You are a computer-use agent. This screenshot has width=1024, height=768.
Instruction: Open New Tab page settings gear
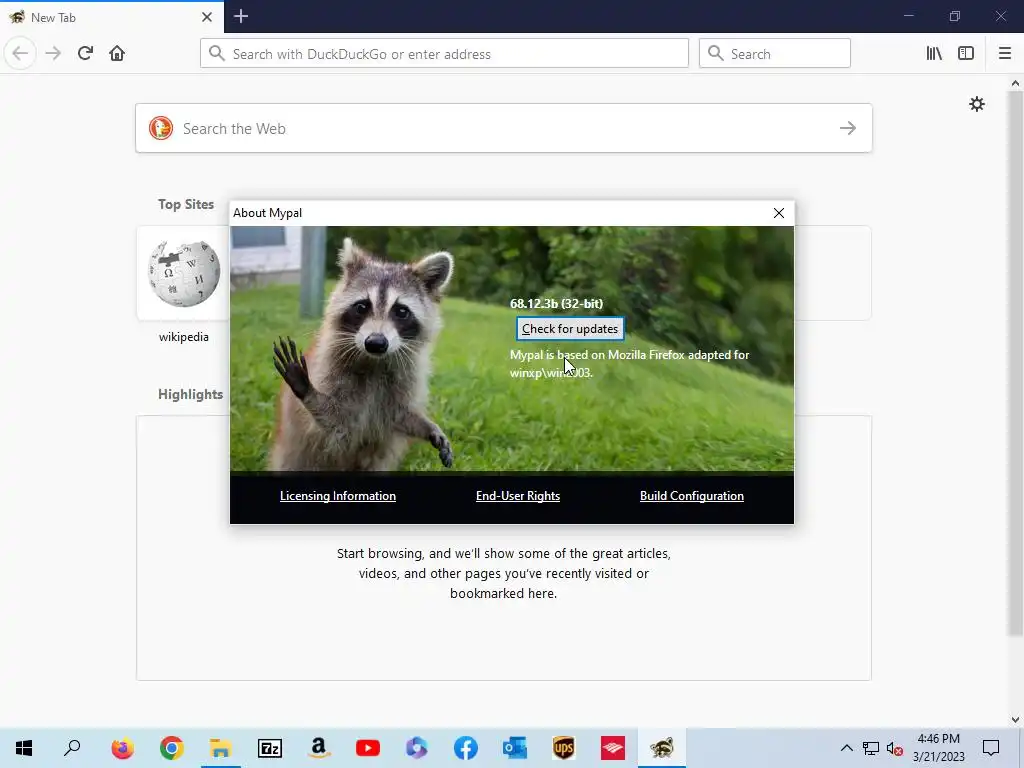coord(976,104)
